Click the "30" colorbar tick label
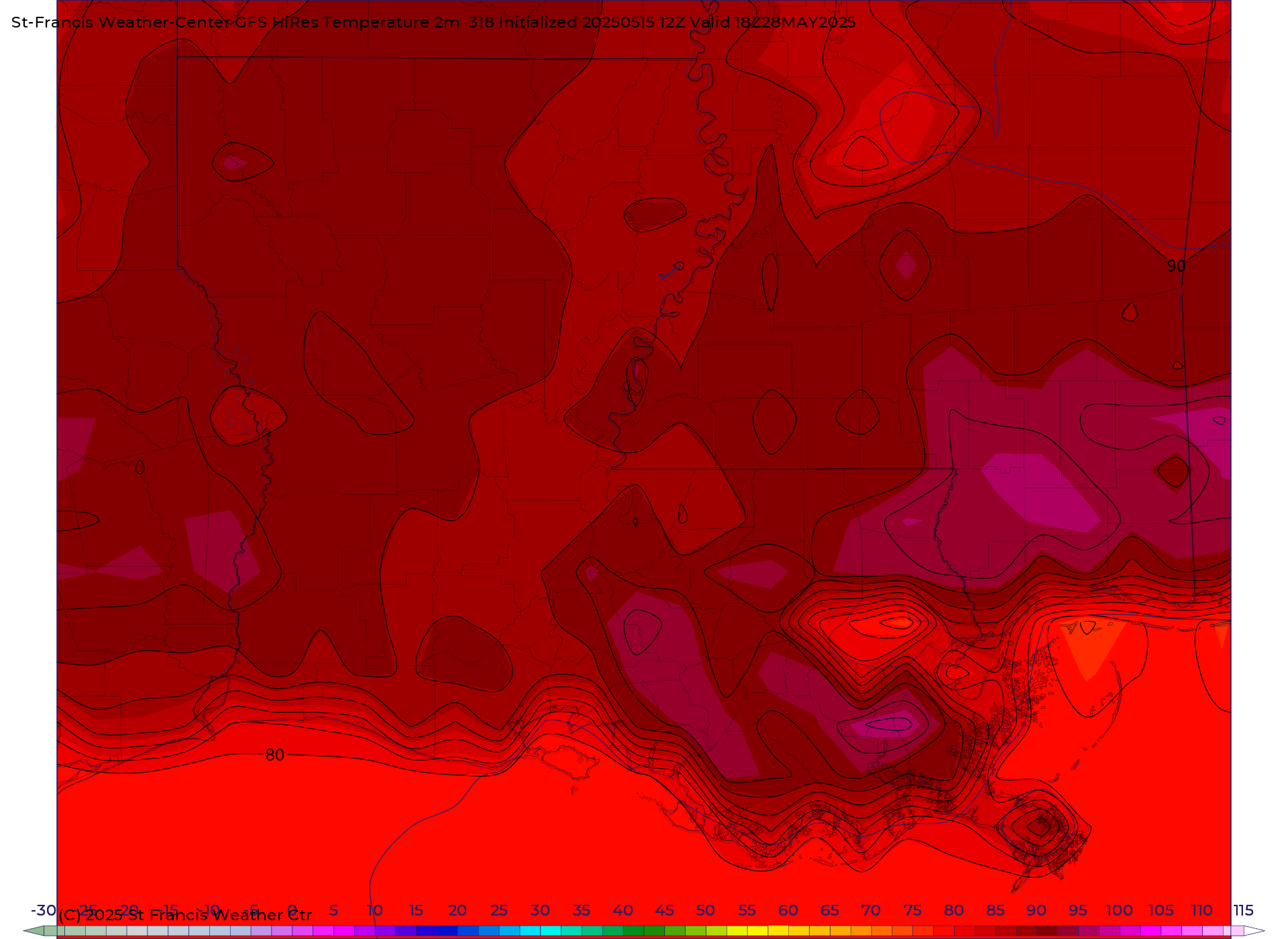The height and width of the screenshot is (939, 1288). 540,910
